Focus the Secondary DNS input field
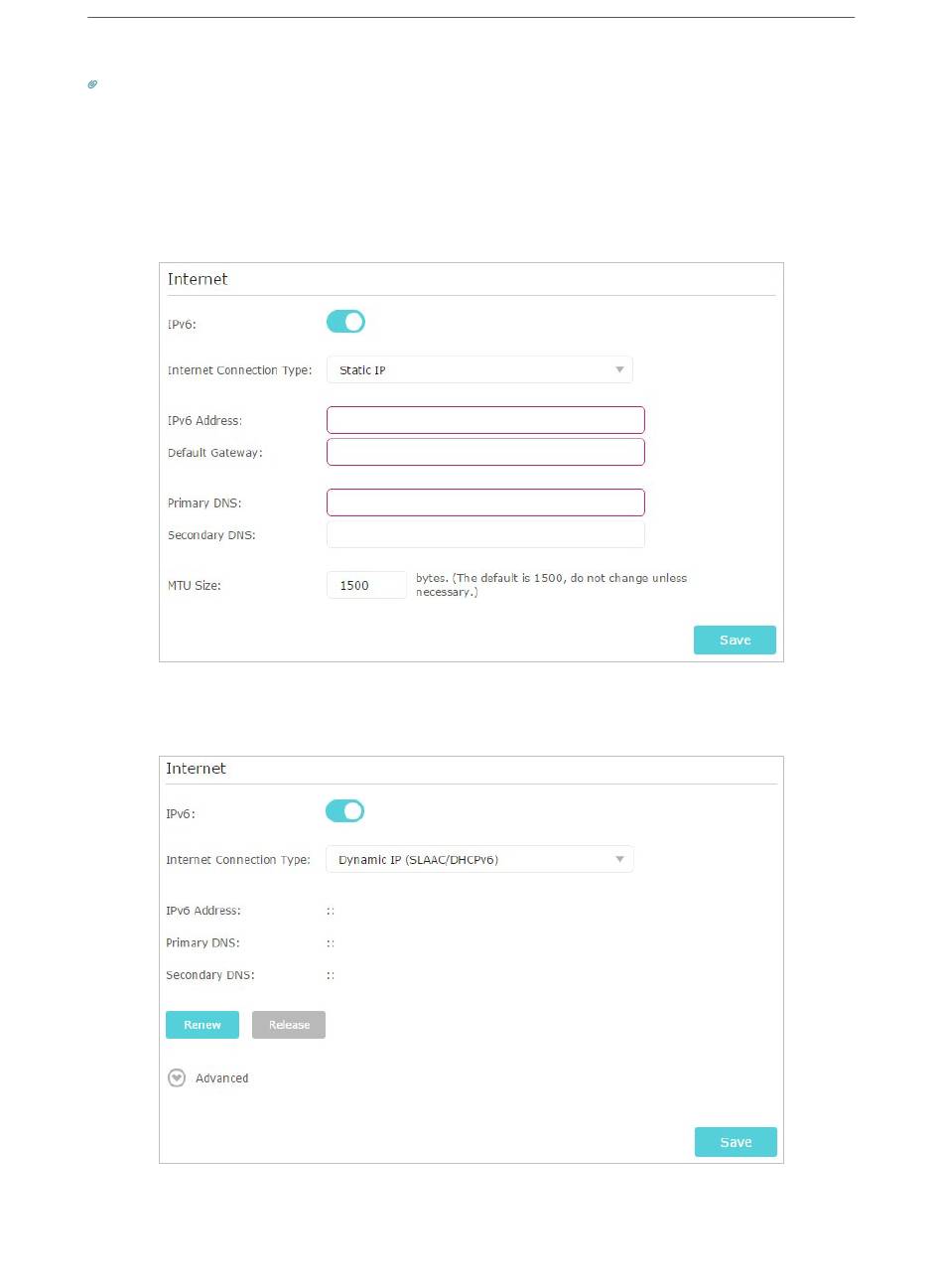 coord(485,534)
